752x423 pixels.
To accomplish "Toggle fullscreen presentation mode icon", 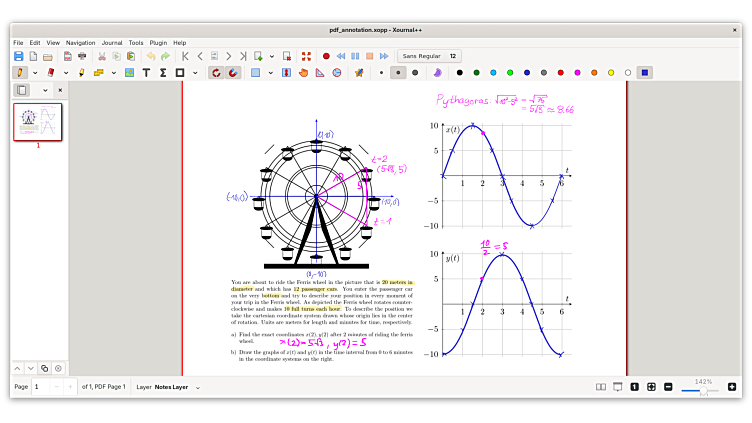I will (x=306, y=56).
